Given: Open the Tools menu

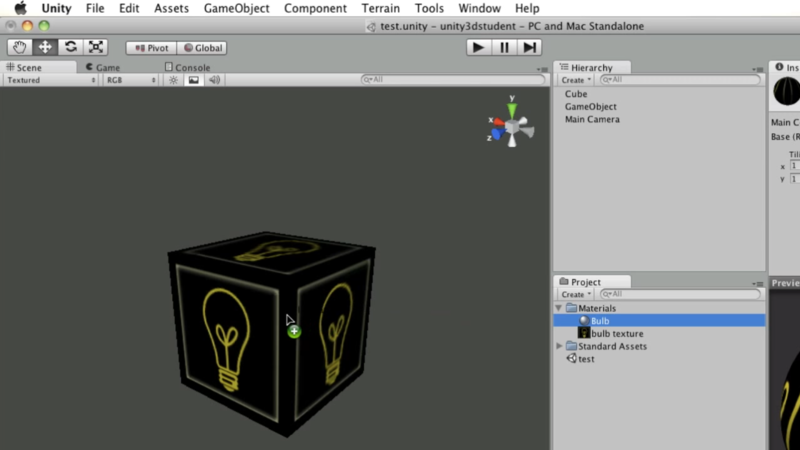Looking at the screenshot, I should (429, 8).
